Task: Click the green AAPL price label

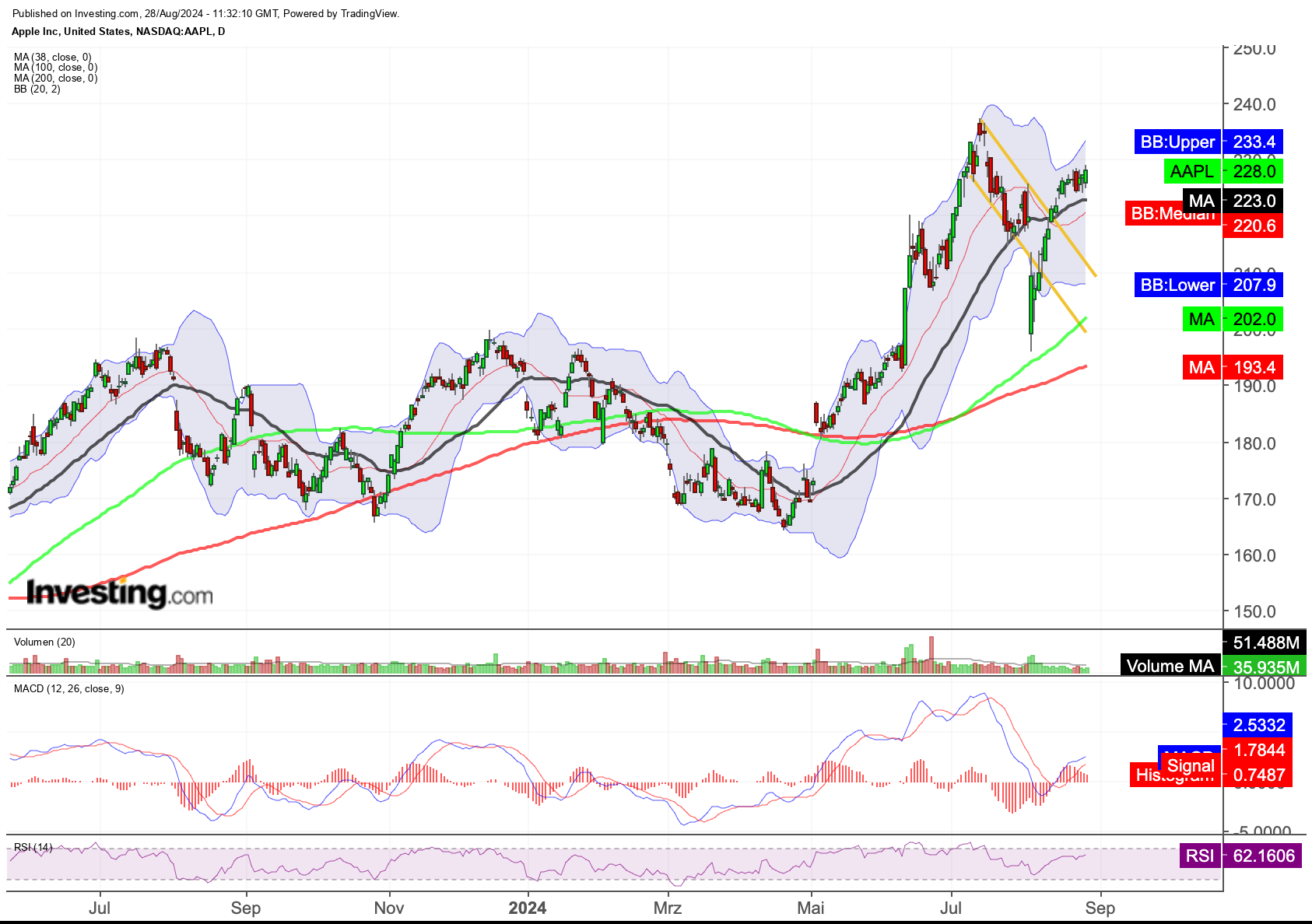Action: tap(1191, 171)
